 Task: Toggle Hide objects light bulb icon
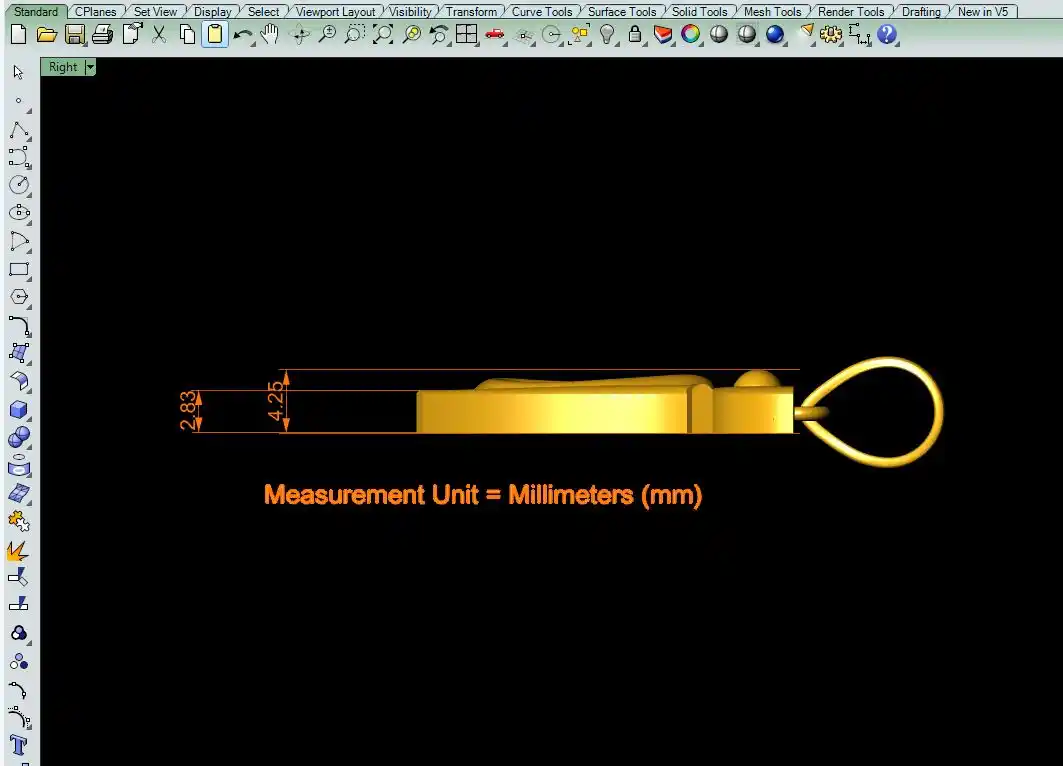click(606, 35)
